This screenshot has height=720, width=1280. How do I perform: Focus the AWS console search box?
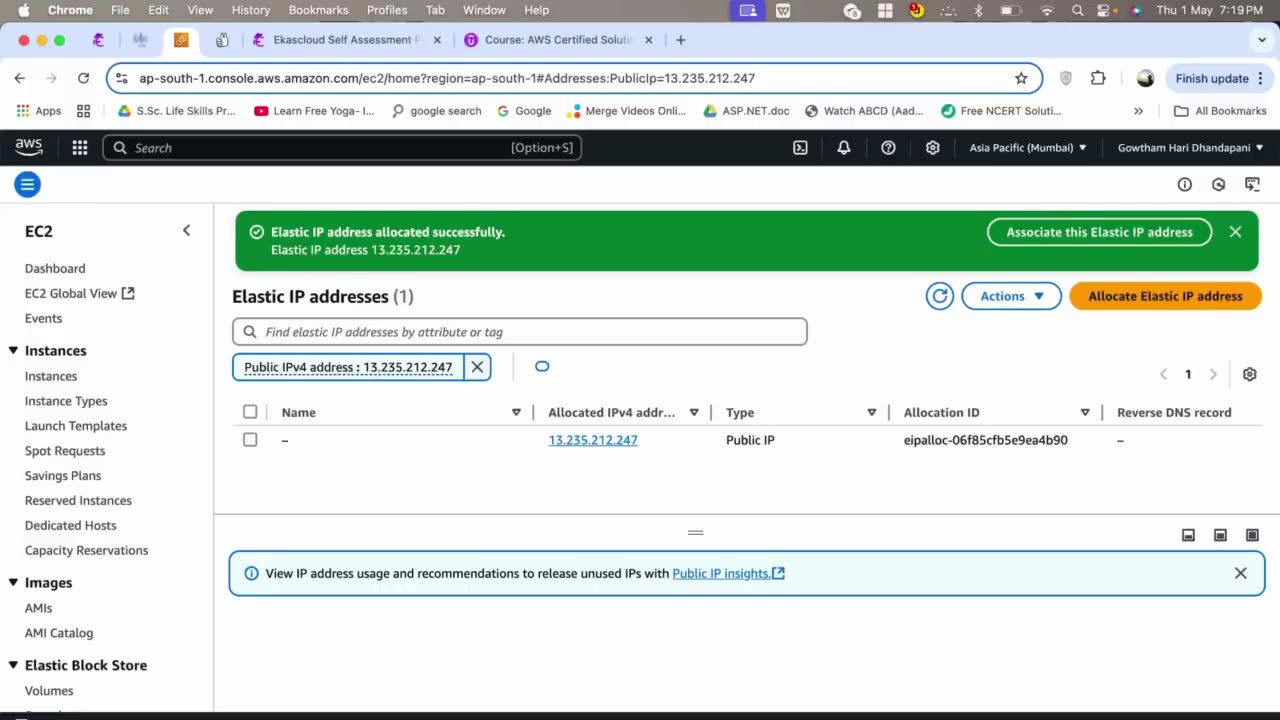click(342, 148)
